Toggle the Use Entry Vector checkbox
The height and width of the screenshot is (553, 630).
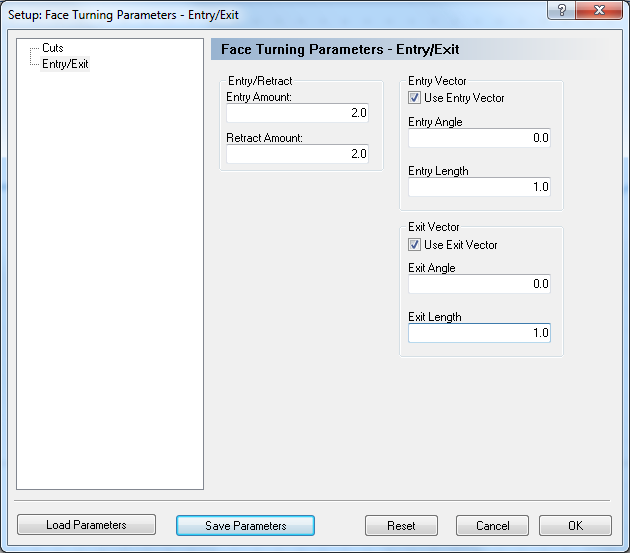[x=414, y=98]
